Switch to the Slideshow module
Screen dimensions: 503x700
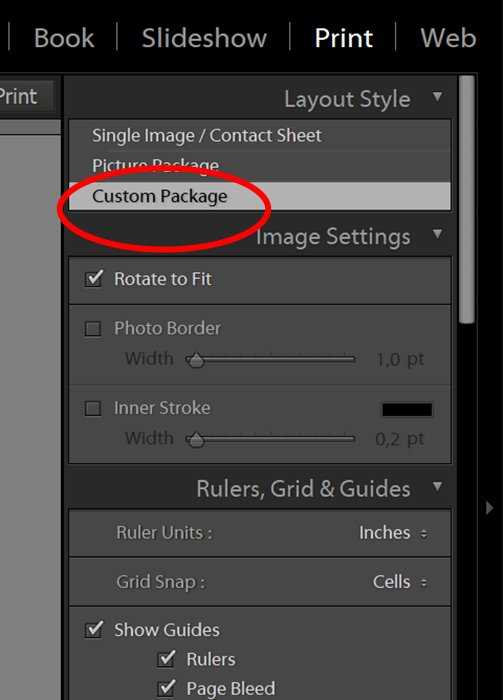tap(204, 38)
